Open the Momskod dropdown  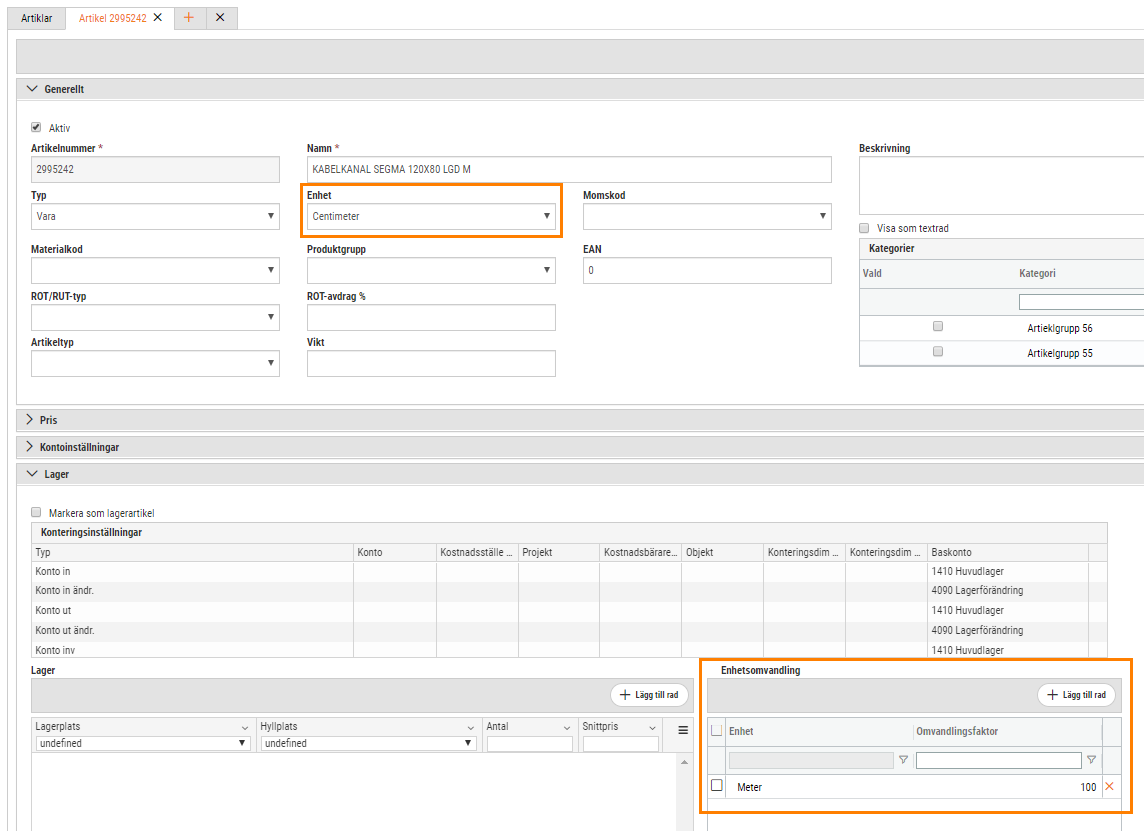click(x=707, y=217)
